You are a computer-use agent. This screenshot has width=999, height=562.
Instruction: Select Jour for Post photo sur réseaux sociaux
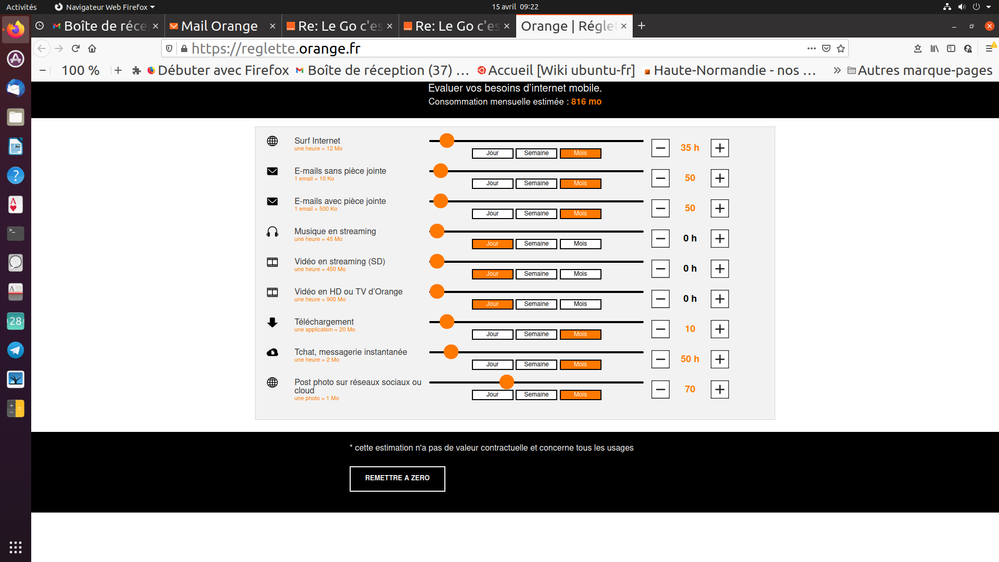[x=492, y=394]
